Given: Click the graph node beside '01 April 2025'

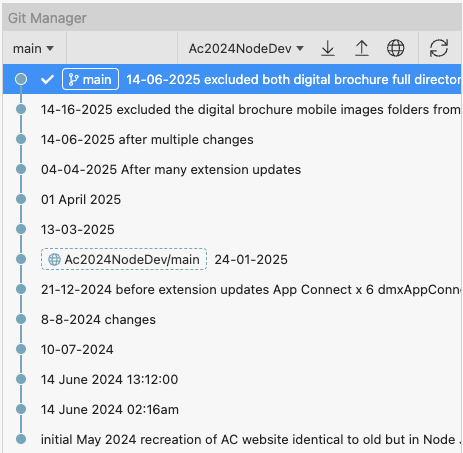Looking at the screenshot, I should pyautogui.click(x=21, y=199).
